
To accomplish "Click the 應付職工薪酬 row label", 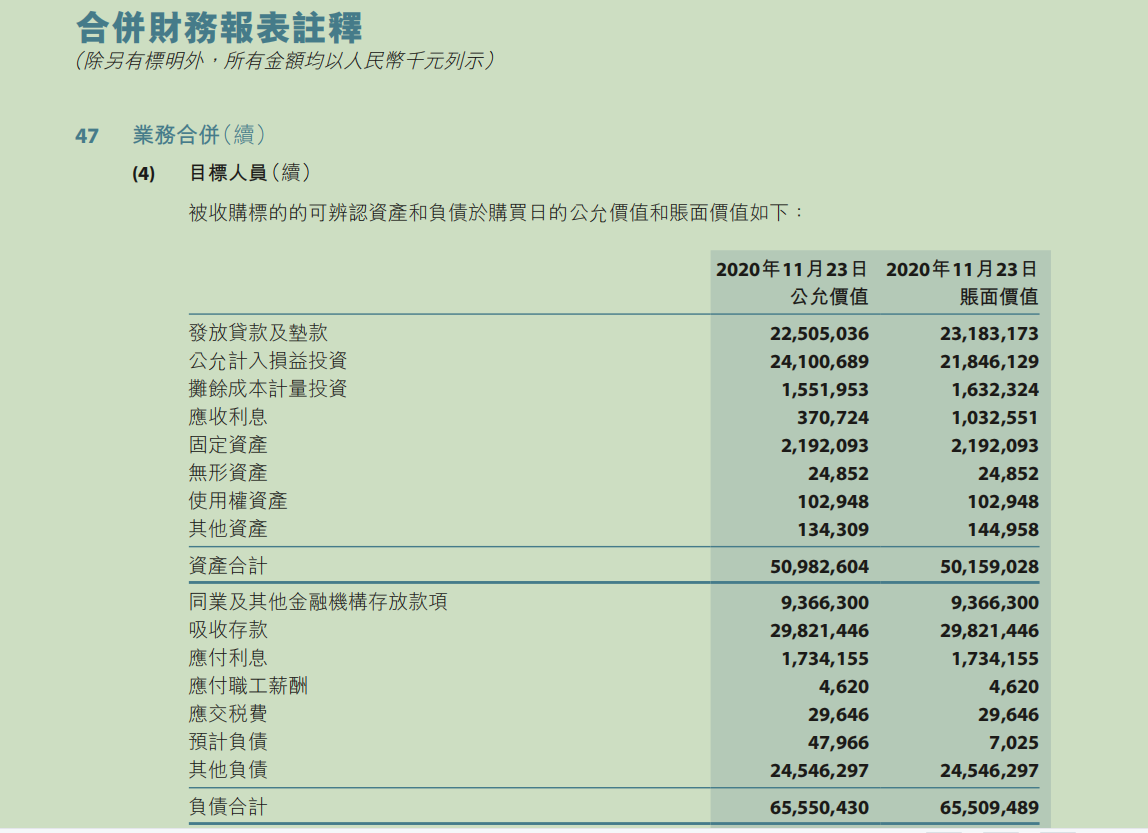I will click(x=248, y=686).
